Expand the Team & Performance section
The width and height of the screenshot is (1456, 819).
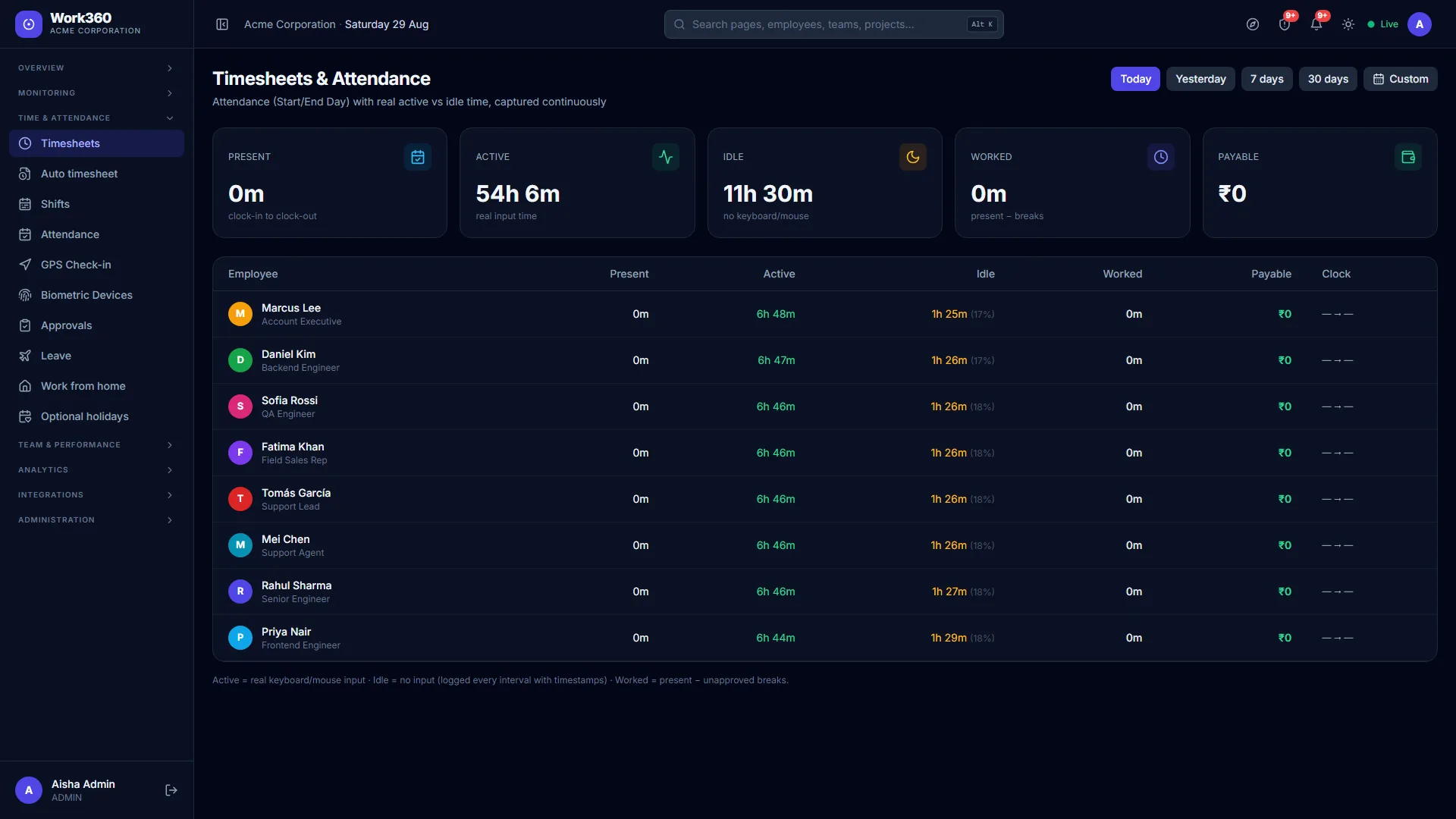click(x=96, y=445)
